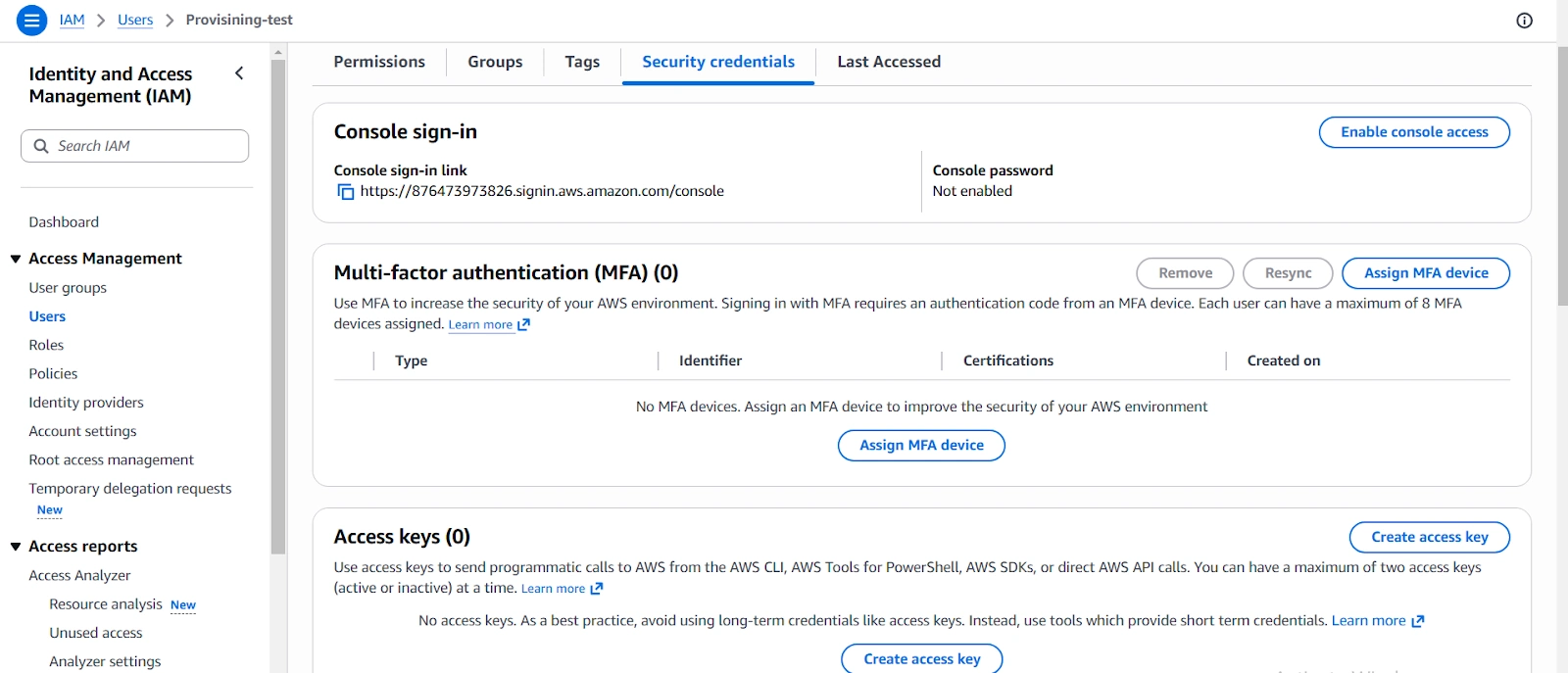
Task: Open User groups in the sidebar
Action: [x=68, y=288]
